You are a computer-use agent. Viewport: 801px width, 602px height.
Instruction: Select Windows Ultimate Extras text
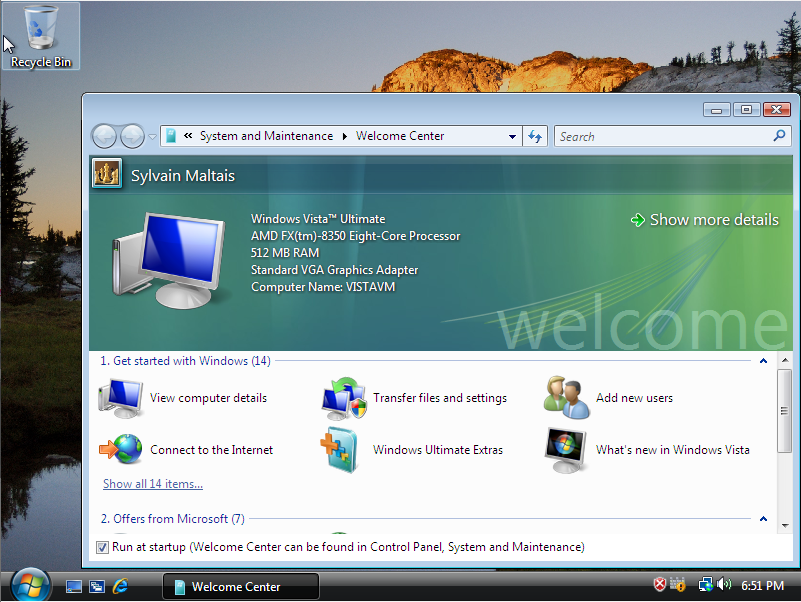(x=438, y=450)
